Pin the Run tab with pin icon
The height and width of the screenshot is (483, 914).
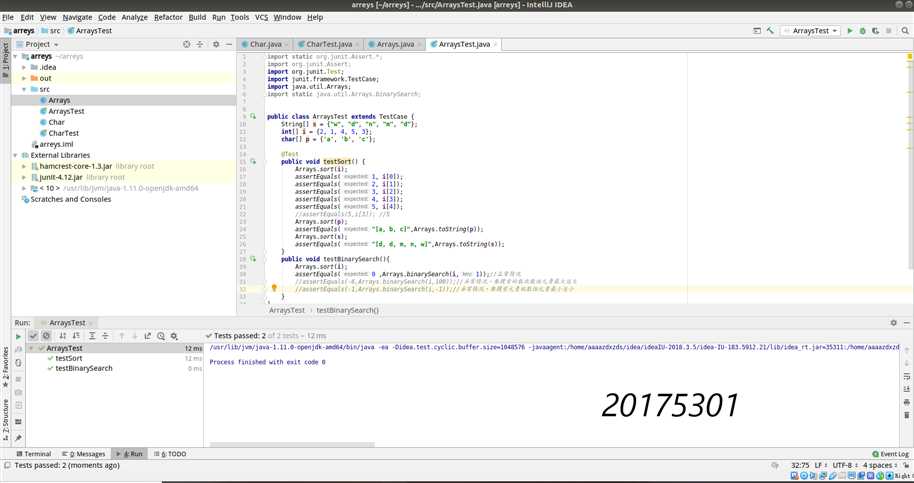pyautogui.click(x=19, y=438)
